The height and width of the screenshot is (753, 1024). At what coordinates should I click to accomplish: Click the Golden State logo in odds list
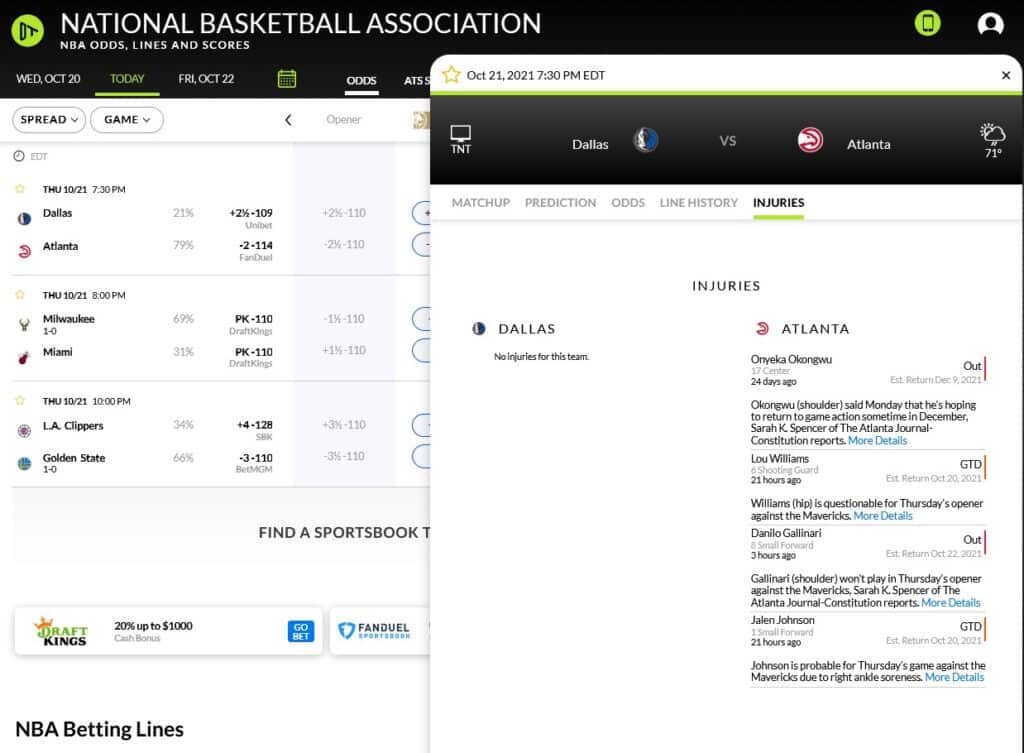[24, 463]
